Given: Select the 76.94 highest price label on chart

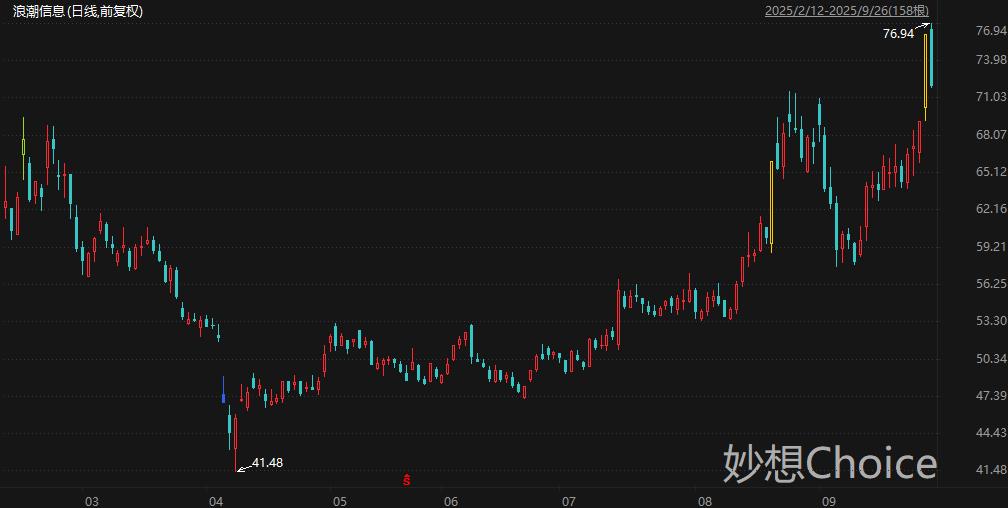Looking at the screenshot, I should [x=897, y=34].
